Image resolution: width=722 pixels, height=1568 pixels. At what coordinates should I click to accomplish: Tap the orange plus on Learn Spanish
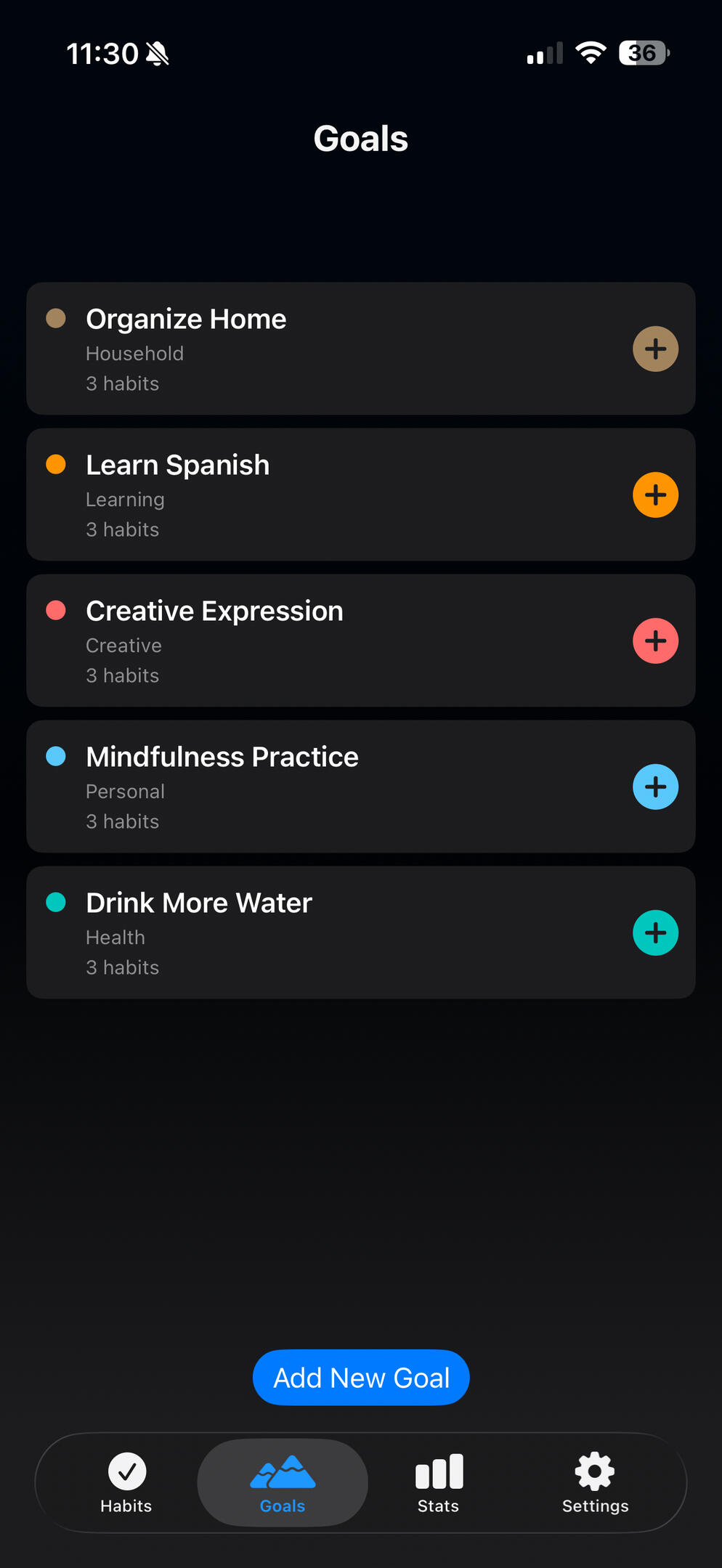[655, 495]
